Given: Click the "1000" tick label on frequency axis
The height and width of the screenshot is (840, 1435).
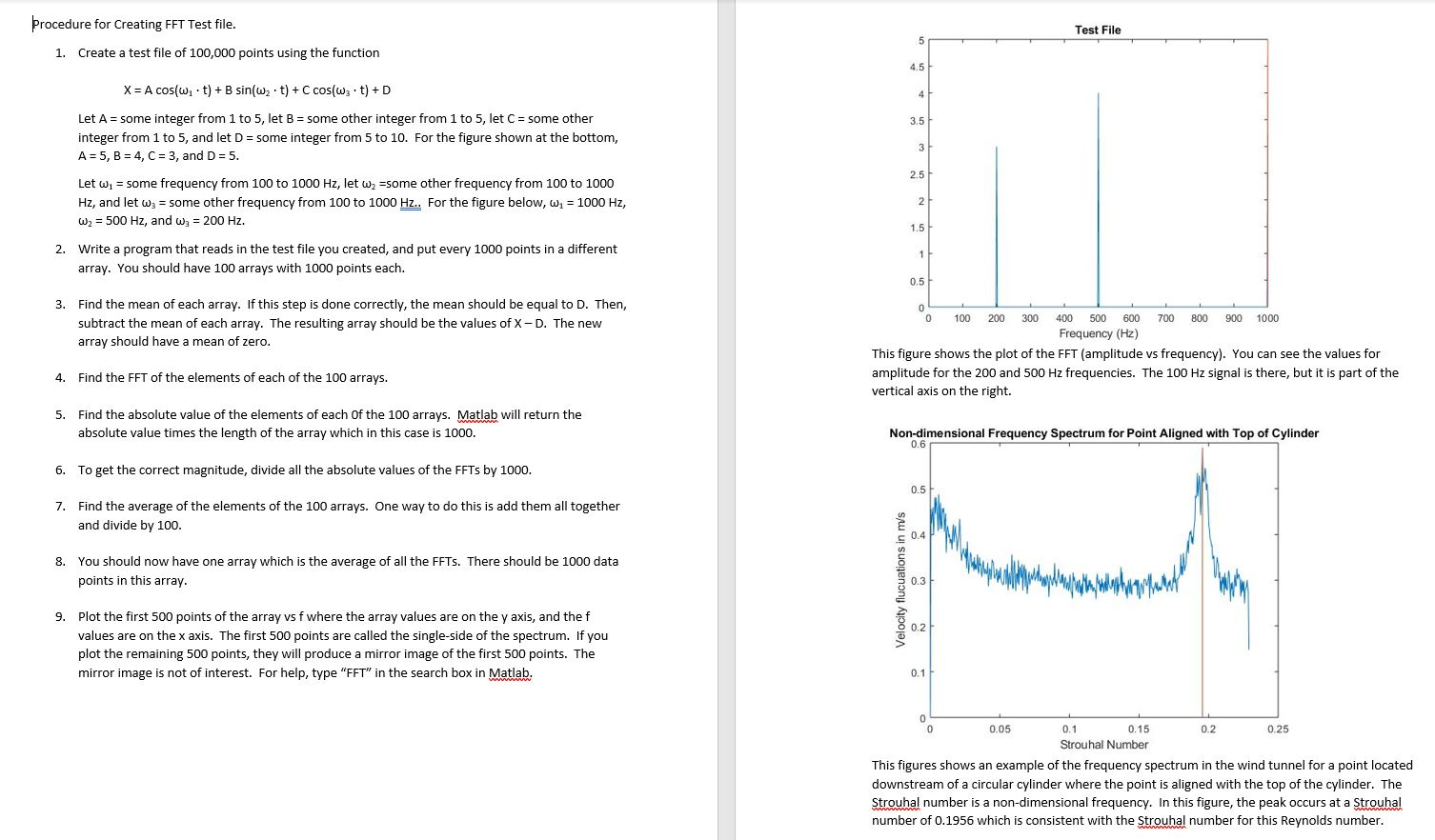Looking at the screenshot, I should coord(1267,318).
